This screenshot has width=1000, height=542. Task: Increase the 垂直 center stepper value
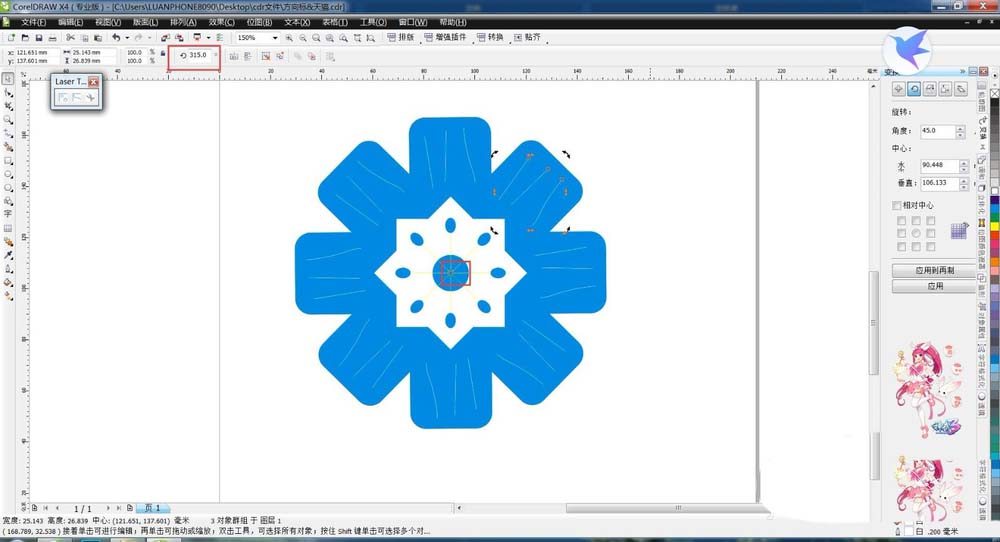pyautogui.click(x=964, y=180)
